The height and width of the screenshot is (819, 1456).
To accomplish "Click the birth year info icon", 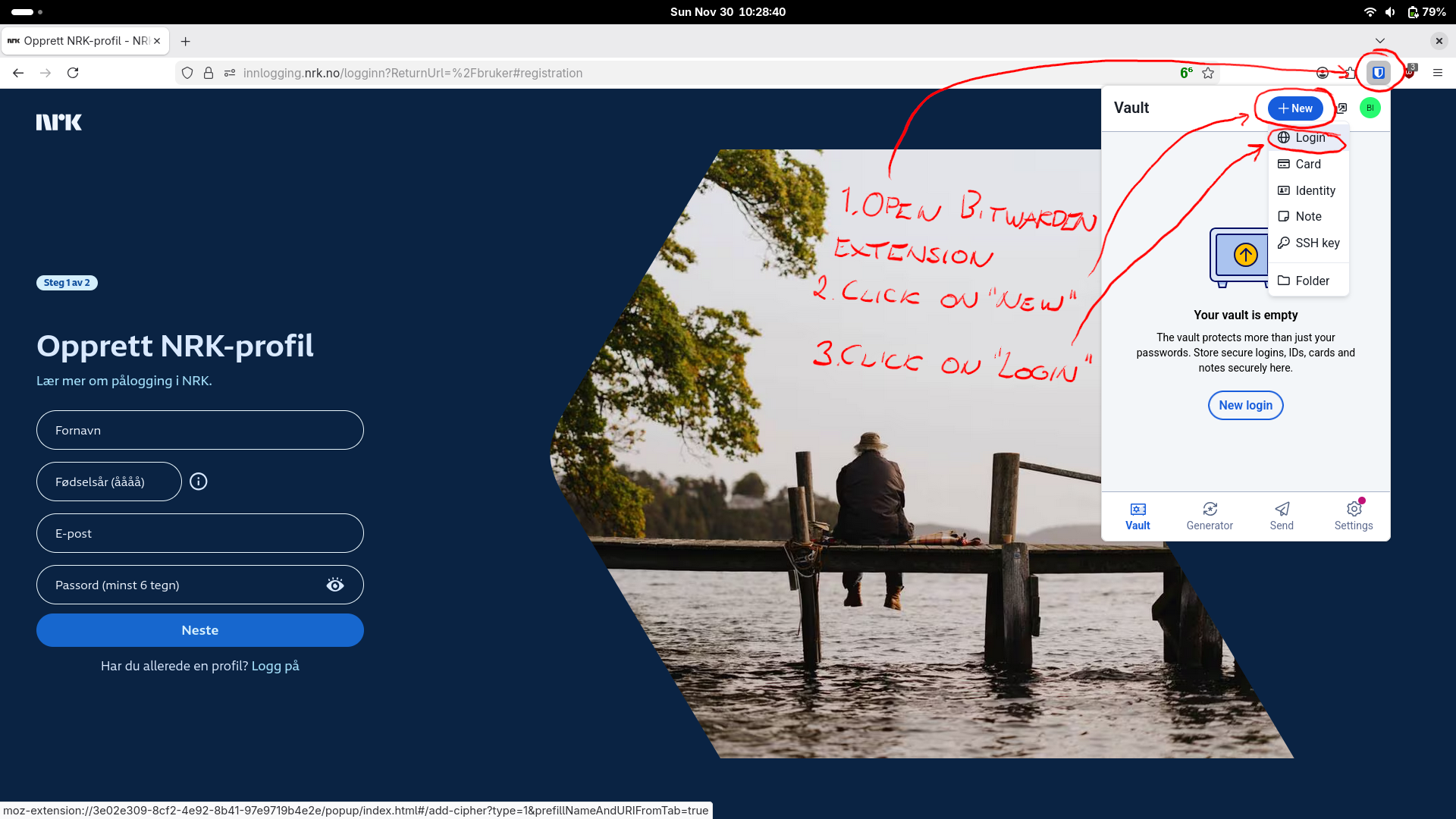I will click(199, 482).
